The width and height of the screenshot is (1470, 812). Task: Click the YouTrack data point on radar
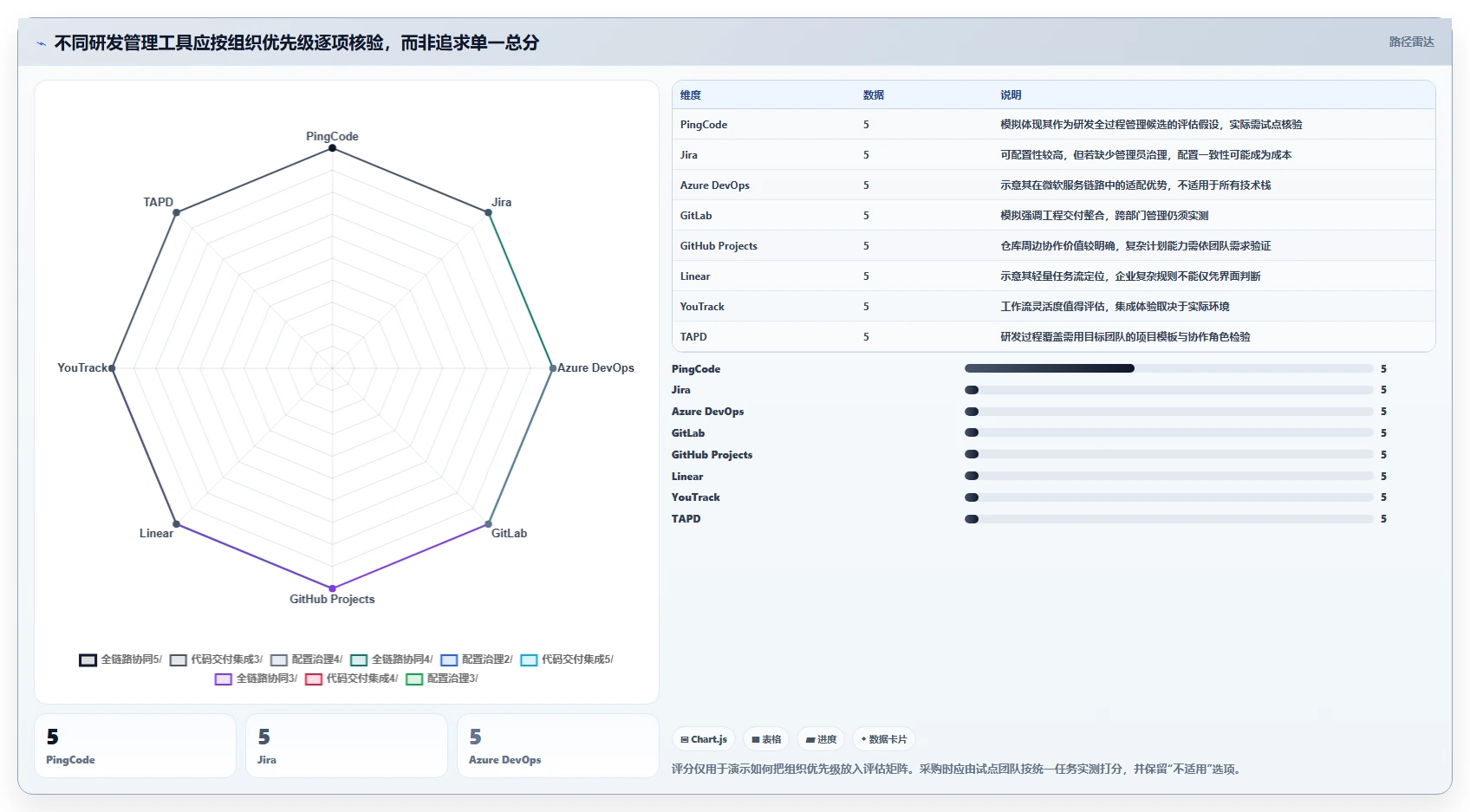coord(112,368)
